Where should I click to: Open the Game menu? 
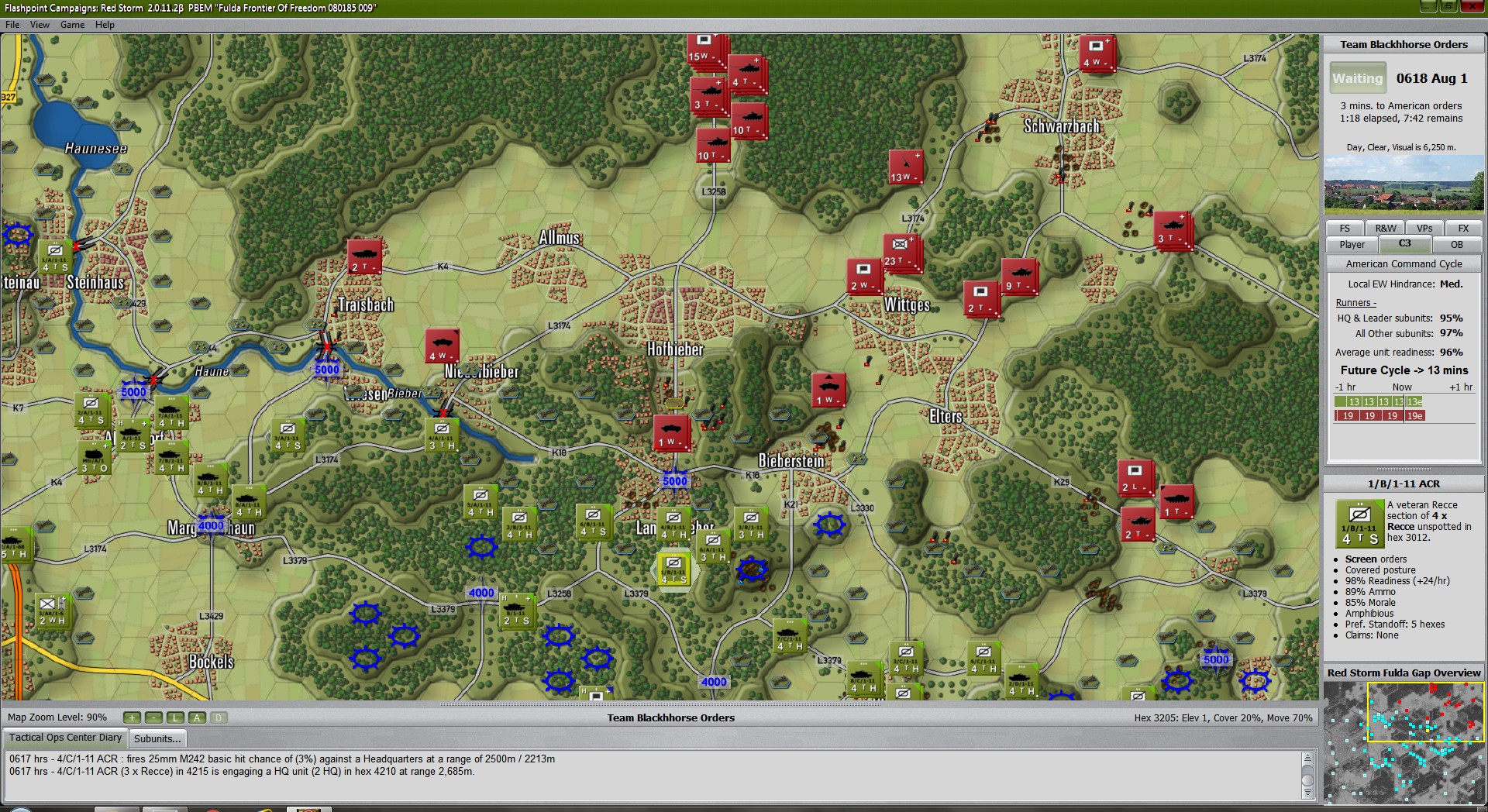coord(72,25)
